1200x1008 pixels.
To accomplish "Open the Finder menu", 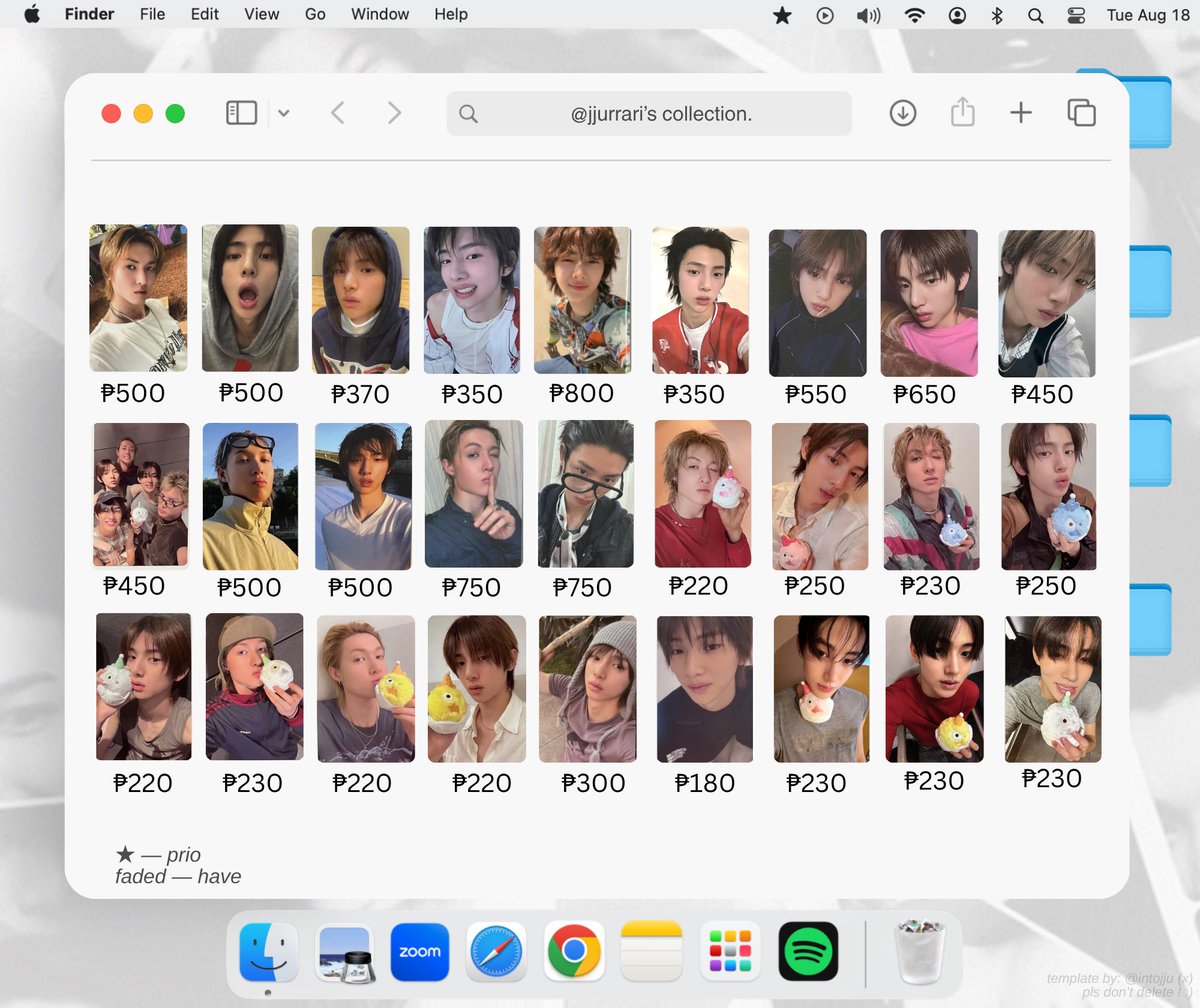I will point(89,14).
